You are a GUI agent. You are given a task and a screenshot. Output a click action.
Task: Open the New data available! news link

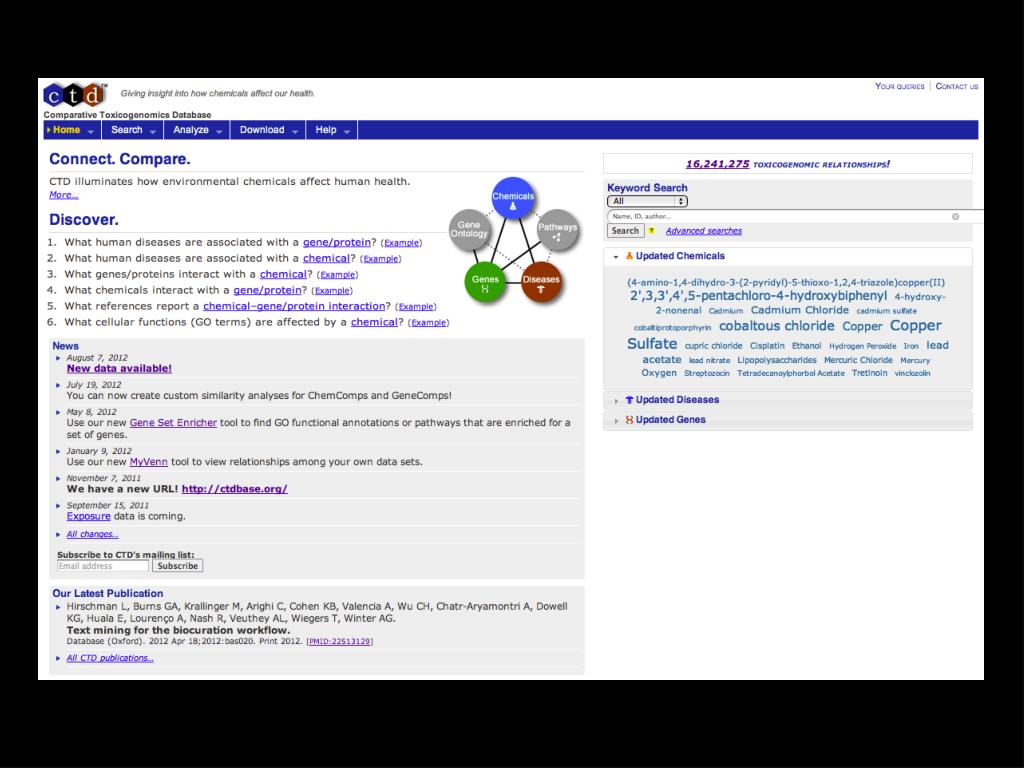[119, 368]
